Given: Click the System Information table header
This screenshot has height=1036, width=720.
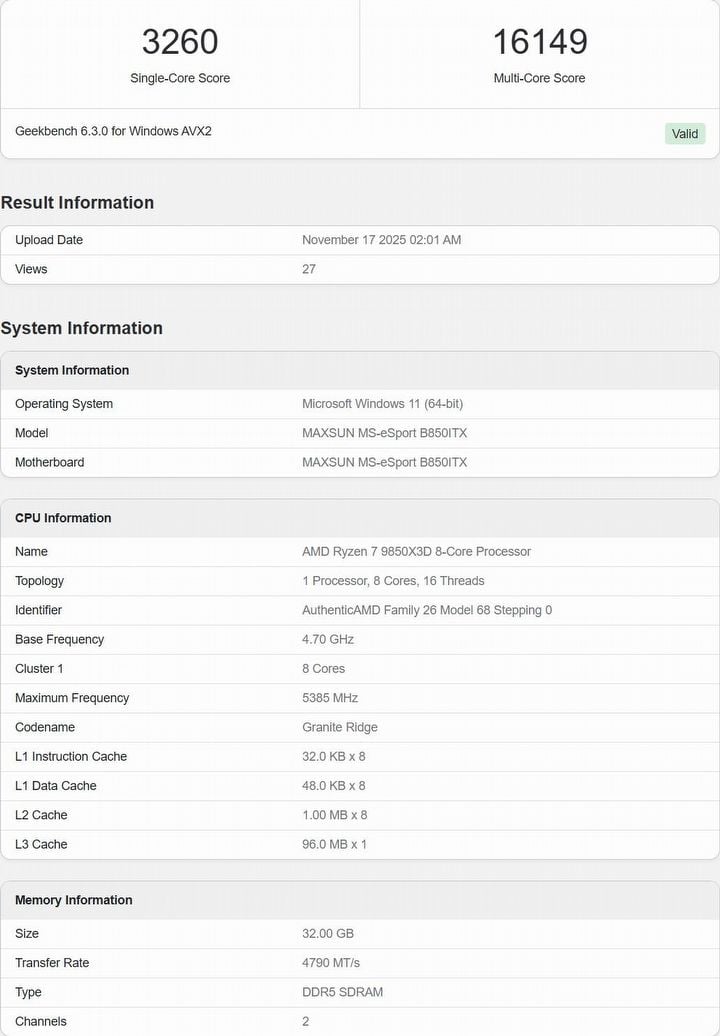Looking at the screenshot, I should (72, 370).
